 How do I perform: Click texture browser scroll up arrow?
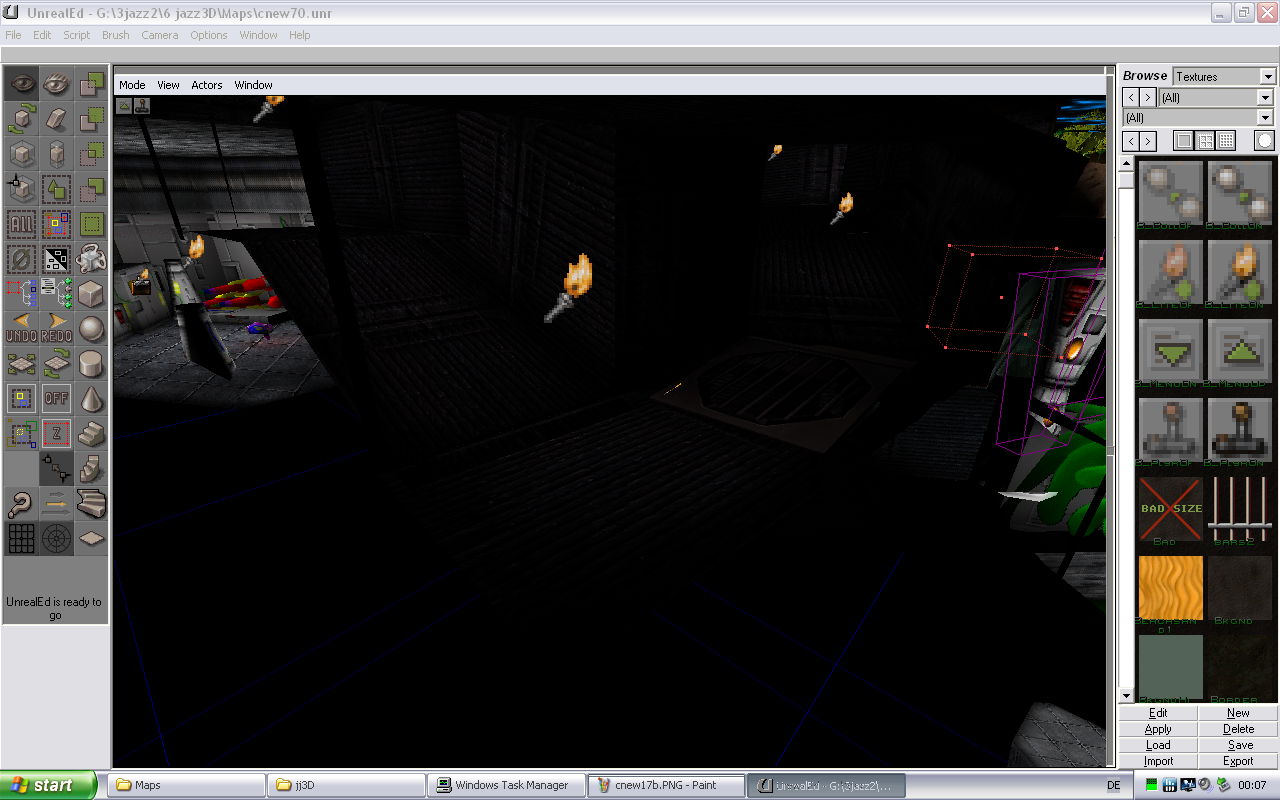point(1126,164)
